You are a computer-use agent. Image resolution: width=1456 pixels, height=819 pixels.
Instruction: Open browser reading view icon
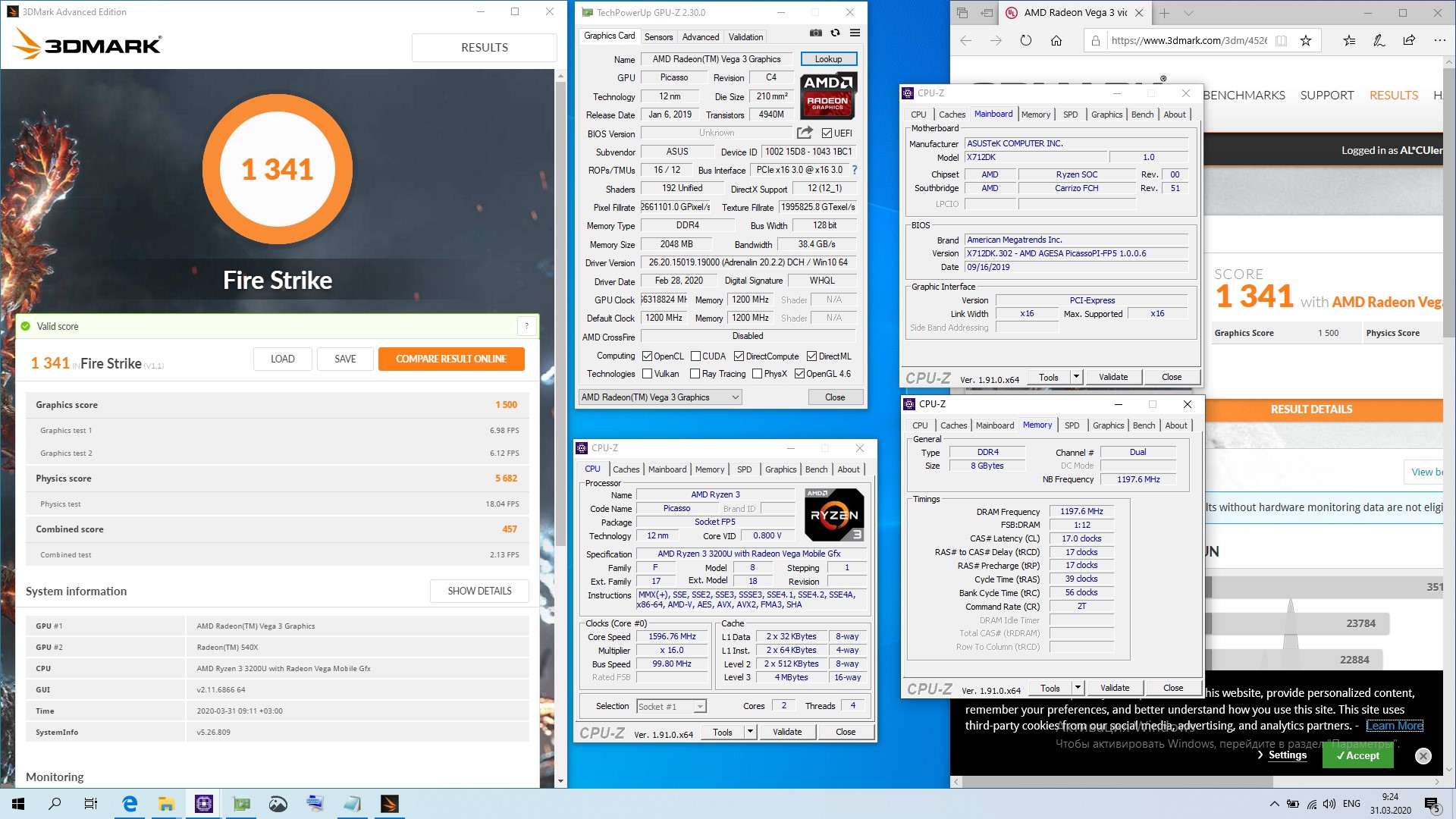click(1281, 41)
